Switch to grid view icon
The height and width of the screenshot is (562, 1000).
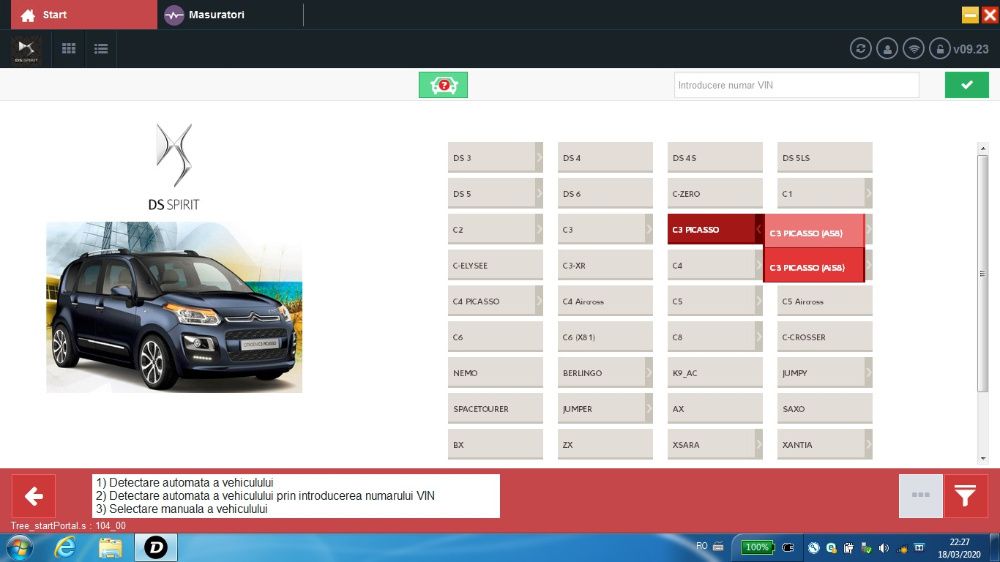69,48
